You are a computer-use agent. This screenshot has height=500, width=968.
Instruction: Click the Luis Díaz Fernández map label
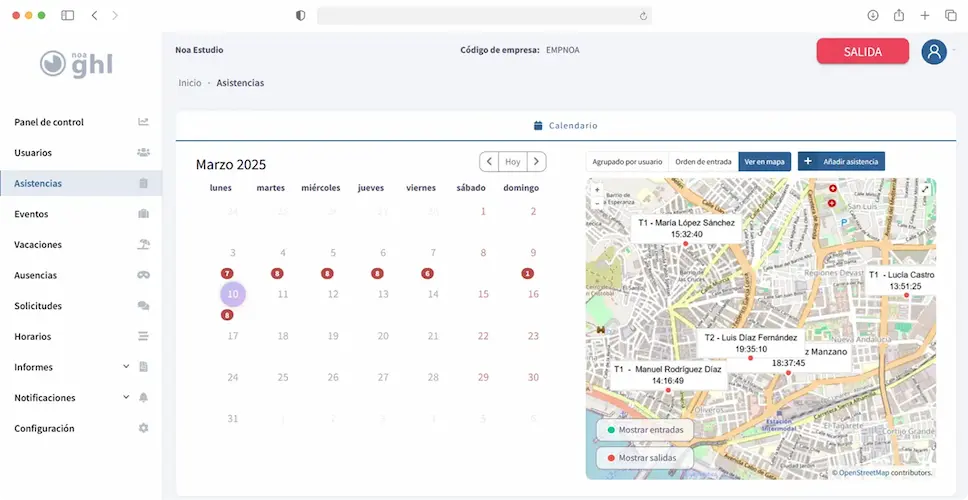[751, 343]
